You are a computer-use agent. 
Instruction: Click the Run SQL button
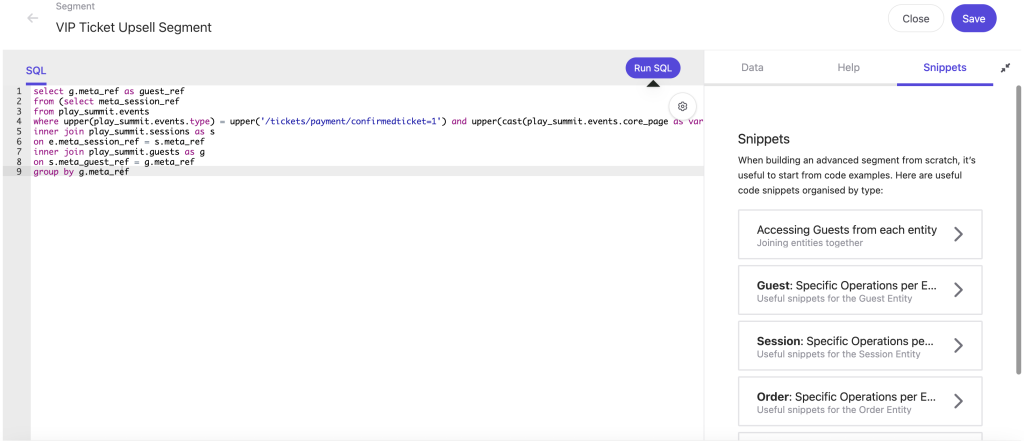pyautogui.click(x=653, y=68)
